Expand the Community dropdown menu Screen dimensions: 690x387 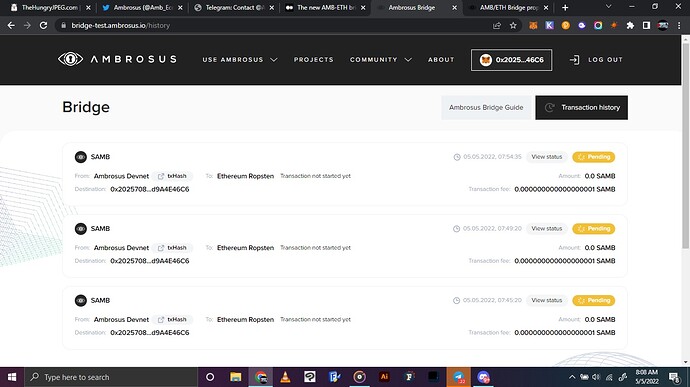point(381,59)
